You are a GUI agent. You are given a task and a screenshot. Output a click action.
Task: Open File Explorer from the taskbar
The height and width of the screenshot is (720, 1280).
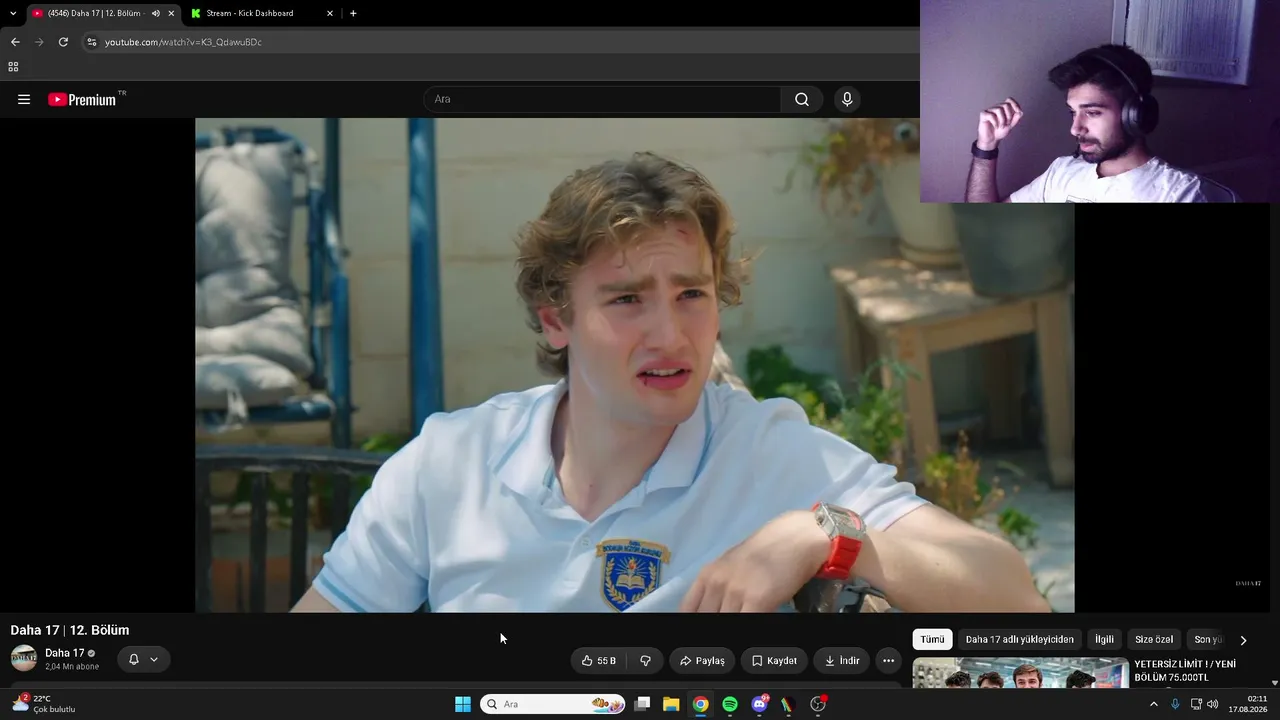coord(671,704)
